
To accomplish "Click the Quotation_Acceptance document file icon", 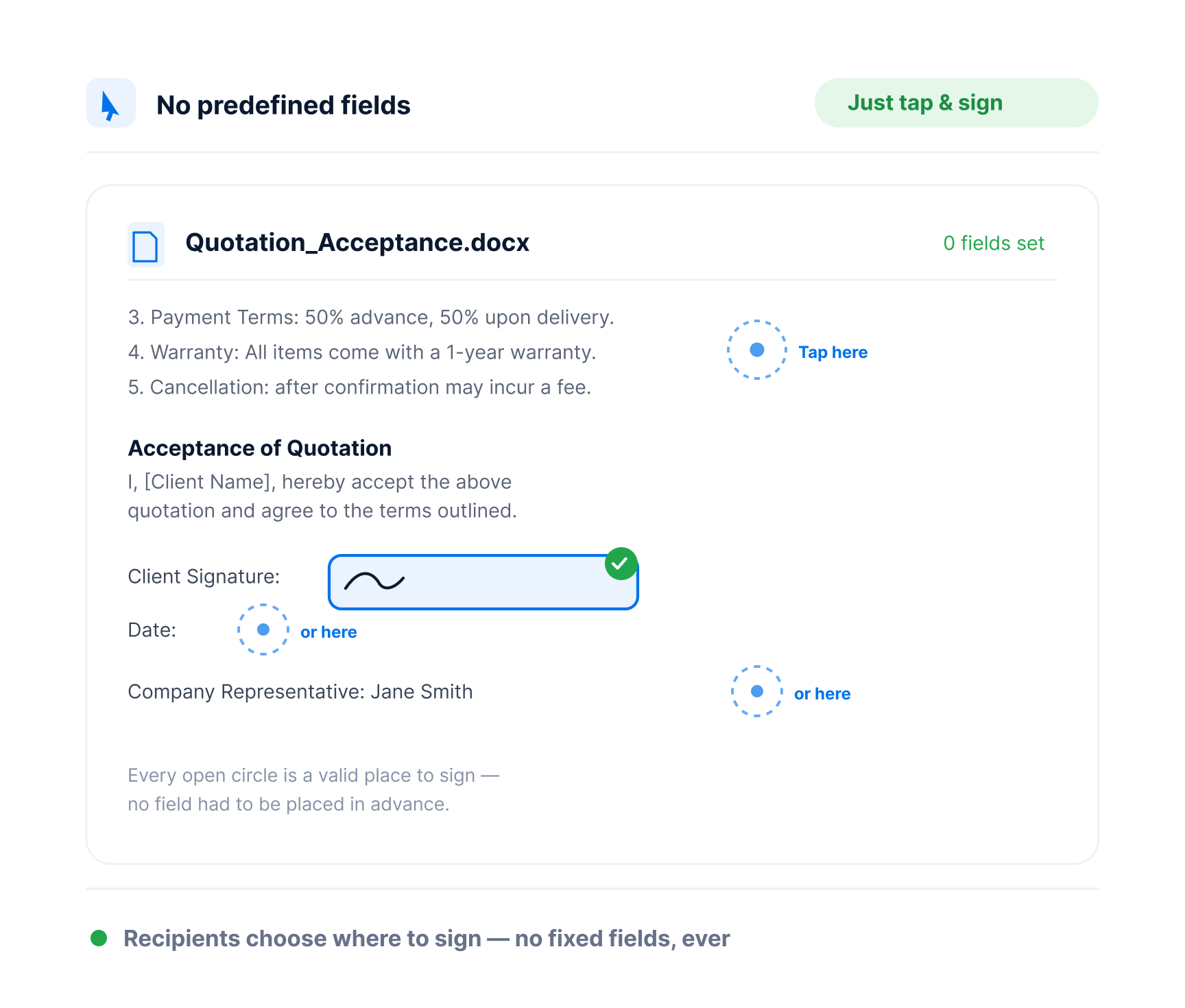I will point(145,245).
